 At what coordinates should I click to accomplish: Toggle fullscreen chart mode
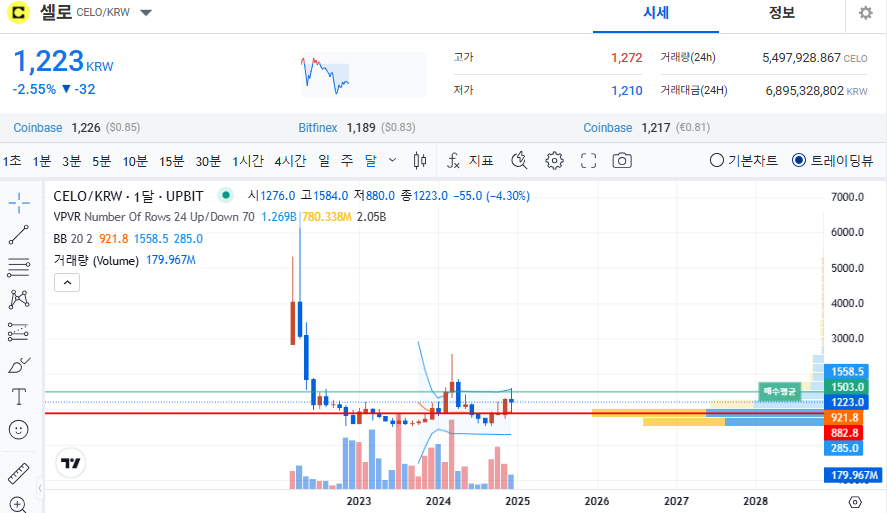[588, 161]
